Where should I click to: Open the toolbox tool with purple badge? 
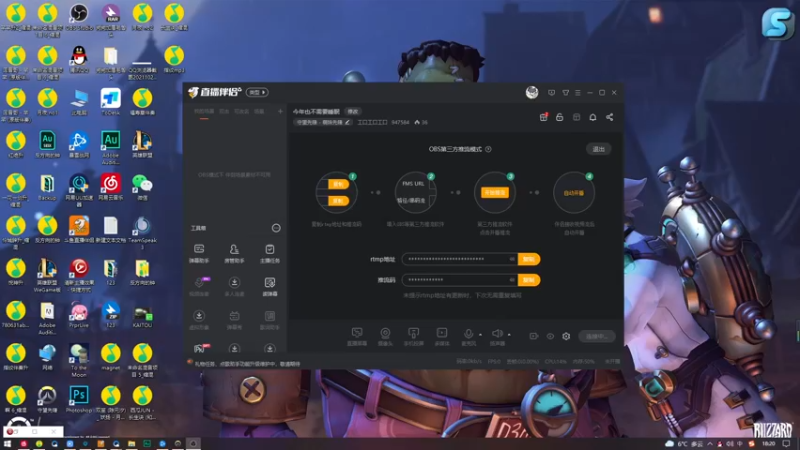point(199,286)
